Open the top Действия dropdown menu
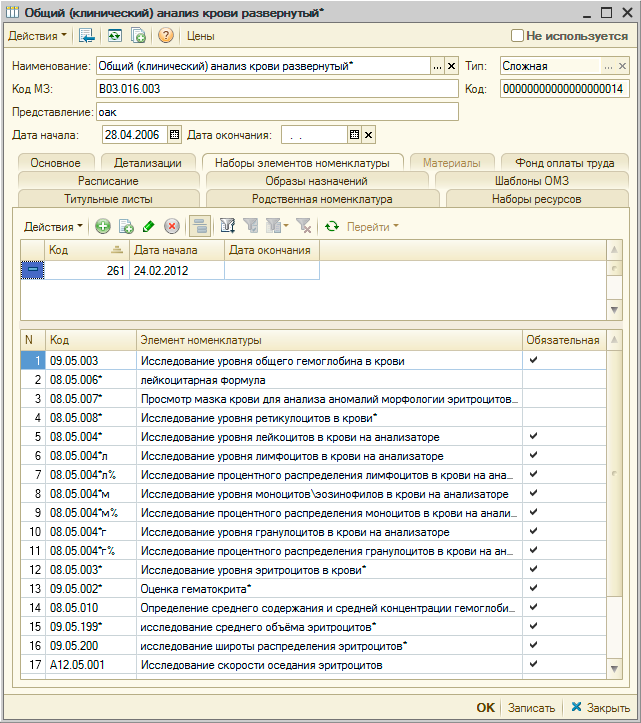The height and width of the screenshot is (723, 641). click(x=38, y=36)
